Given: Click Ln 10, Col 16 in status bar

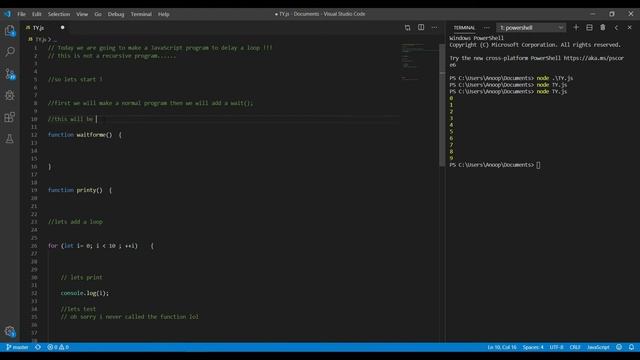Looking at the screenshot, I should pyautogui.click(x=502, y=347).
